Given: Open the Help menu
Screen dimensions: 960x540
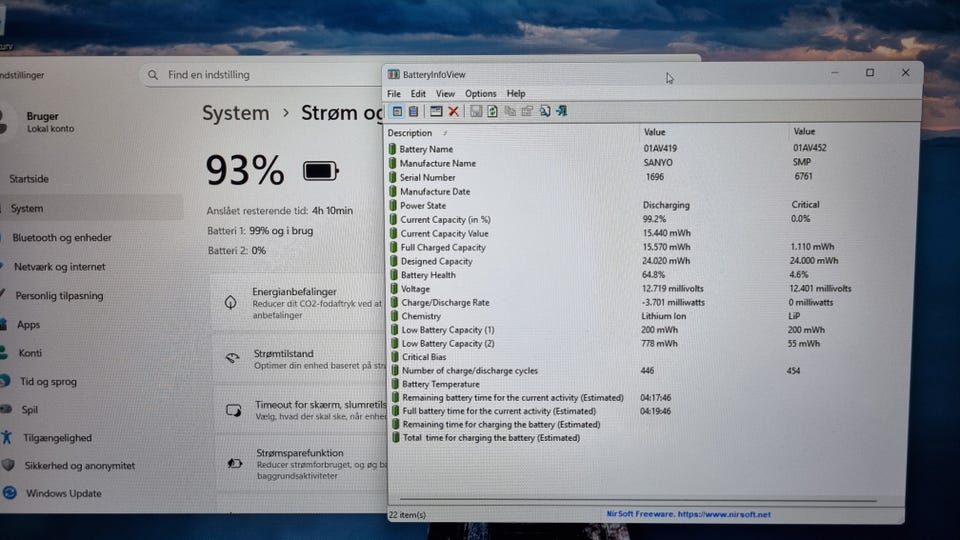Looking at the screenshot, I should click(x=516, y=94).
